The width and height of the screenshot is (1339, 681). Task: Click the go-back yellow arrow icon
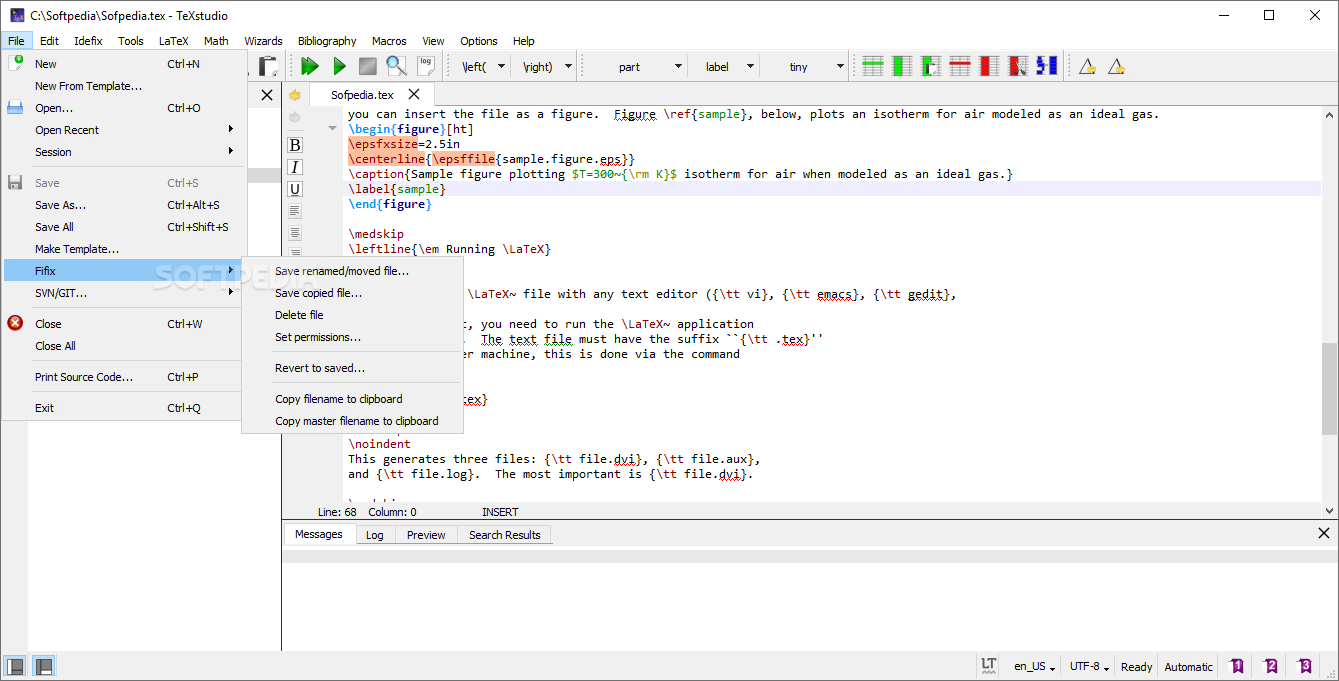pos(295,95)
